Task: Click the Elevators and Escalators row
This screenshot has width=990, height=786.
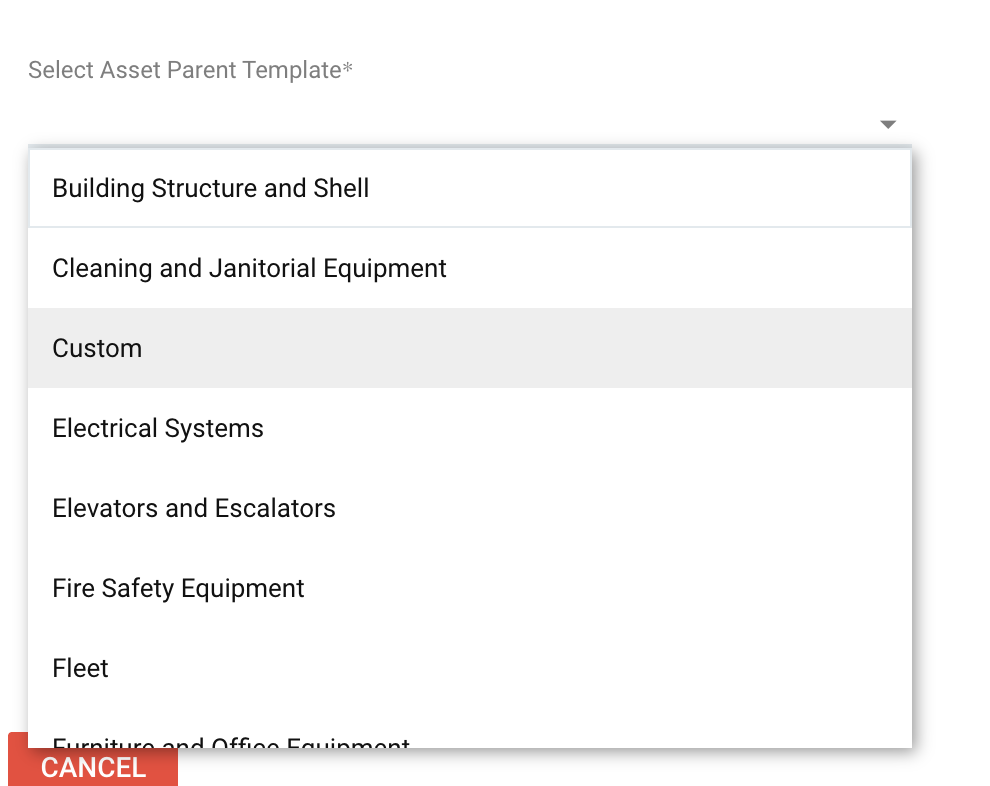Action: click(469, 508)
